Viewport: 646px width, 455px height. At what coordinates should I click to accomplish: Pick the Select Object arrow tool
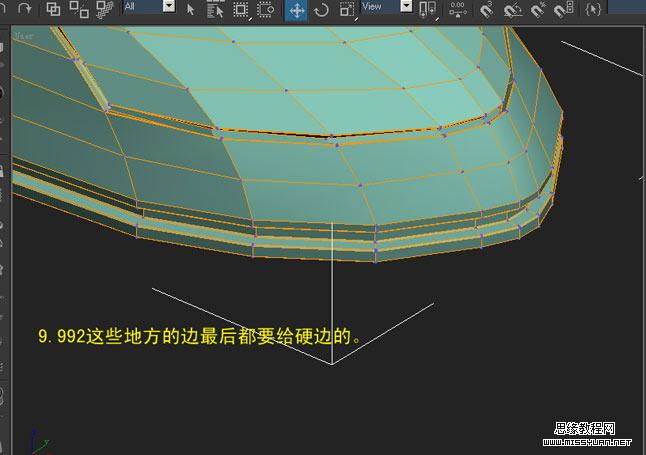pos(190,9)
